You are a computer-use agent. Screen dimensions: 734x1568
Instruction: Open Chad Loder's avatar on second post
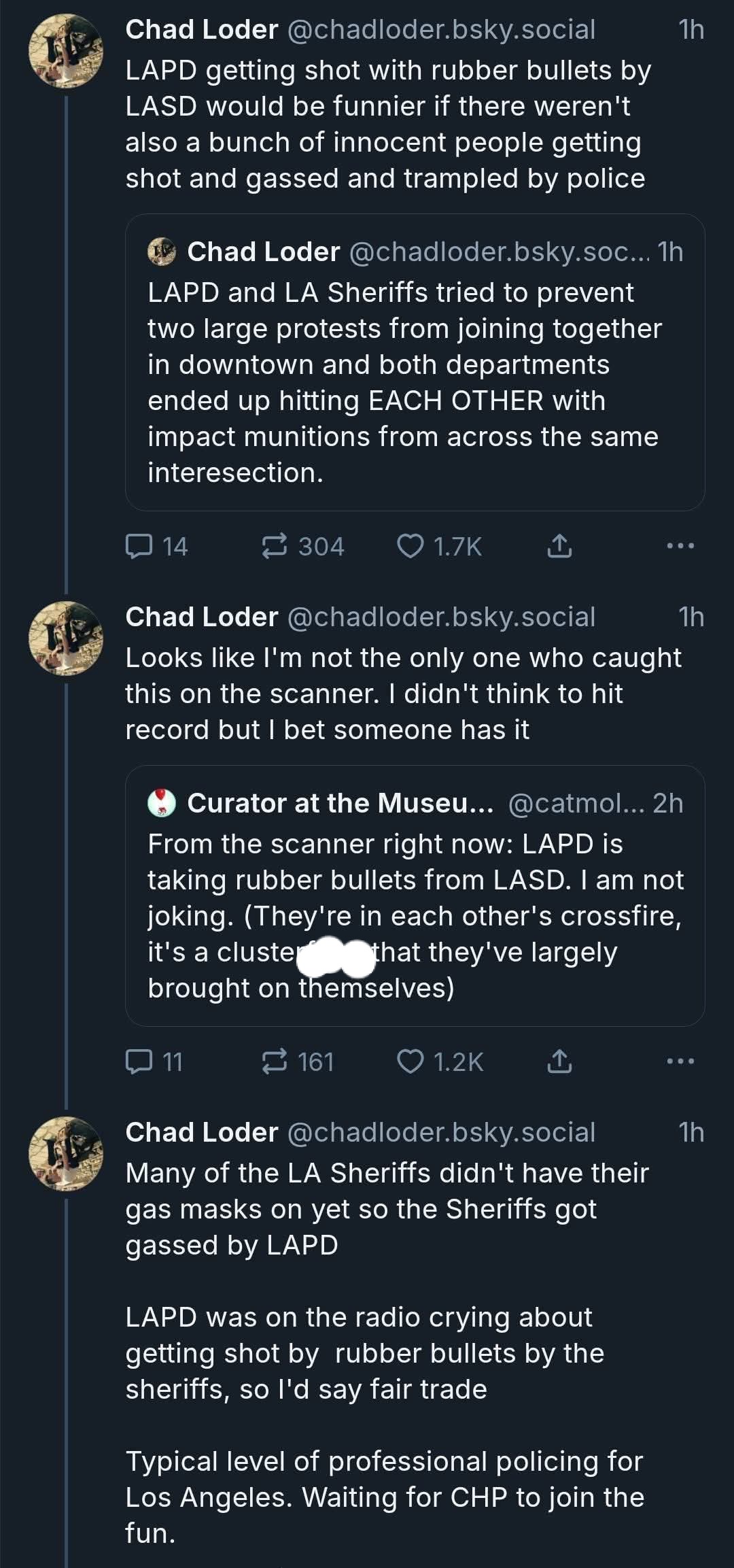(x=66, y=638)
